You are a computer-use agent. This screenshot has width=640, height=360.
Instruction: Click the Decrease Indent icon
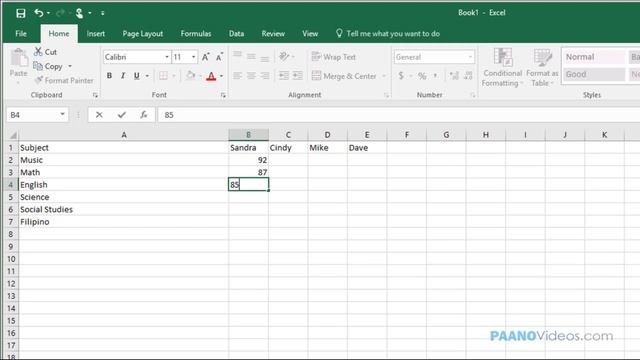[284, 76]
